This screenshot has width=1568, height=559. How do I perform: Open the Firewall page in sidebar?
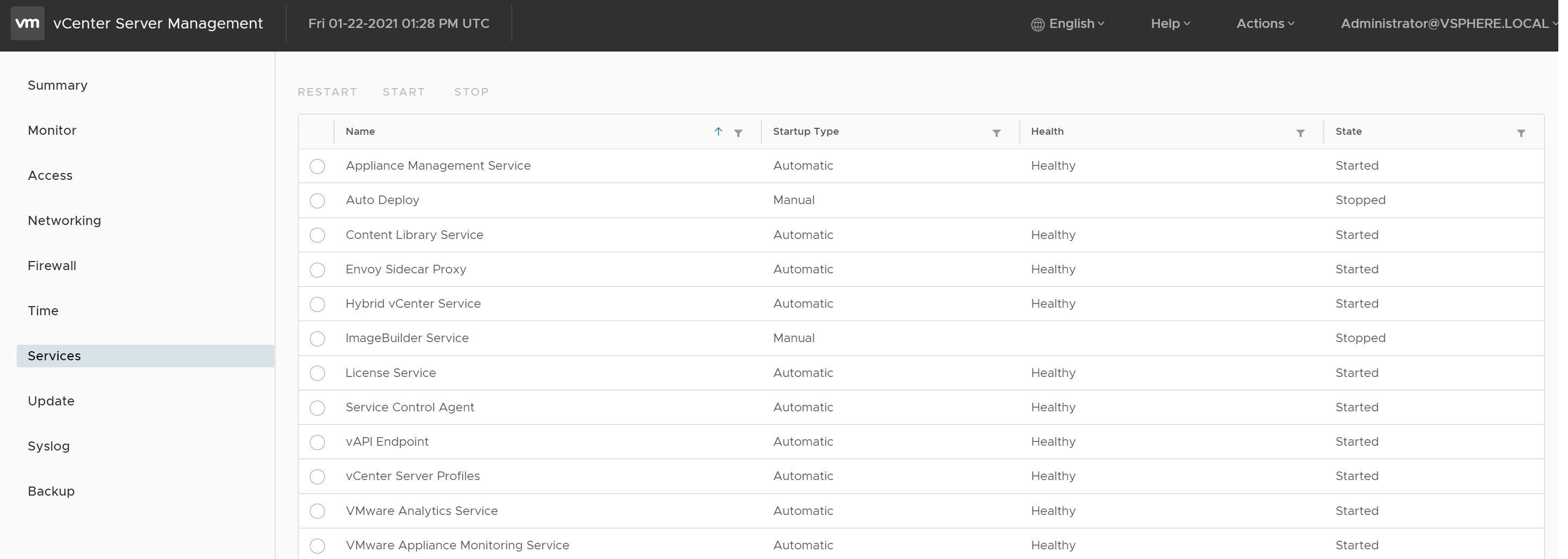coord(52,265)
